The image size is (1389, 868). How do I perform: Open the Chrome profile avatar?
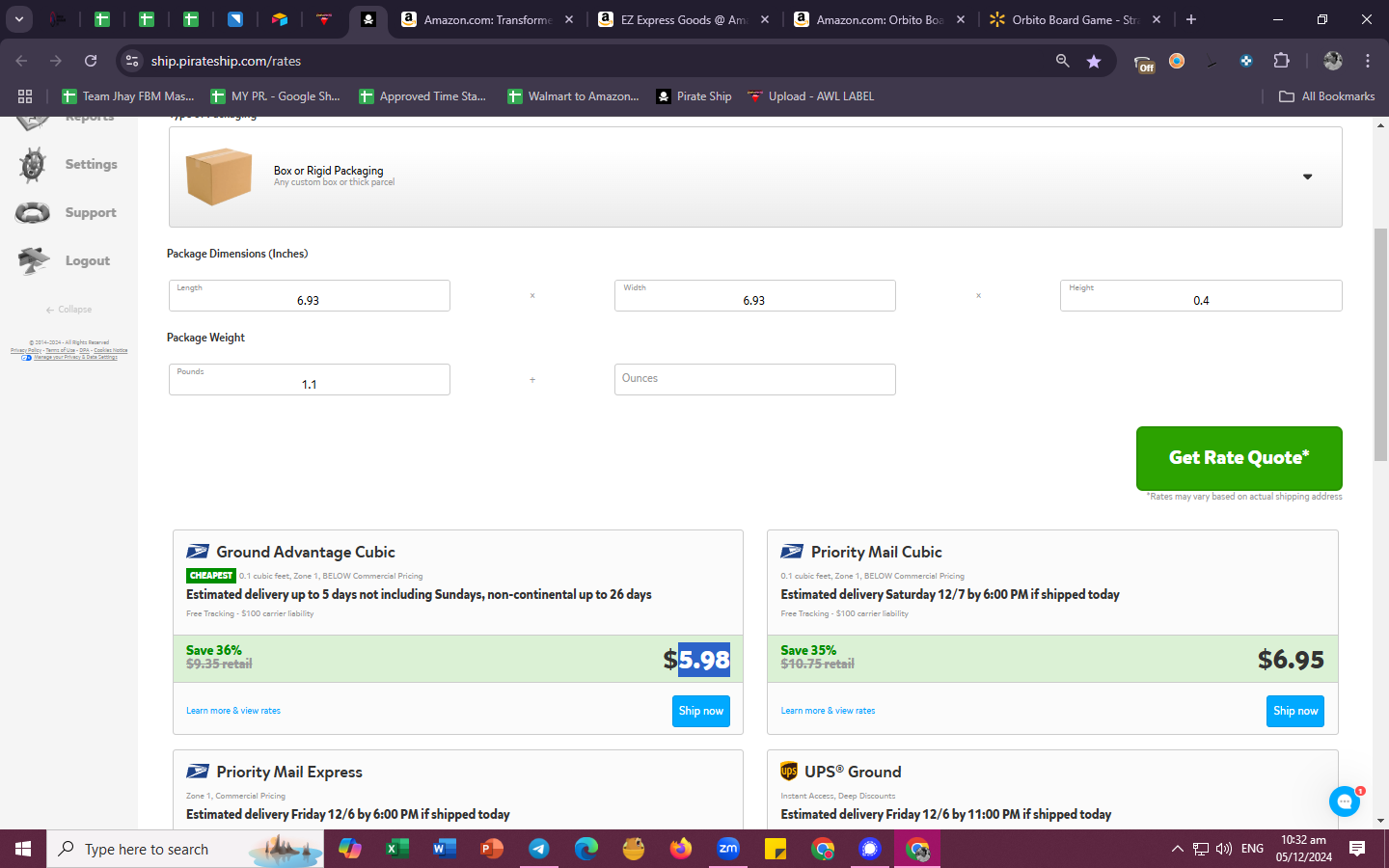pos(1332,61)
